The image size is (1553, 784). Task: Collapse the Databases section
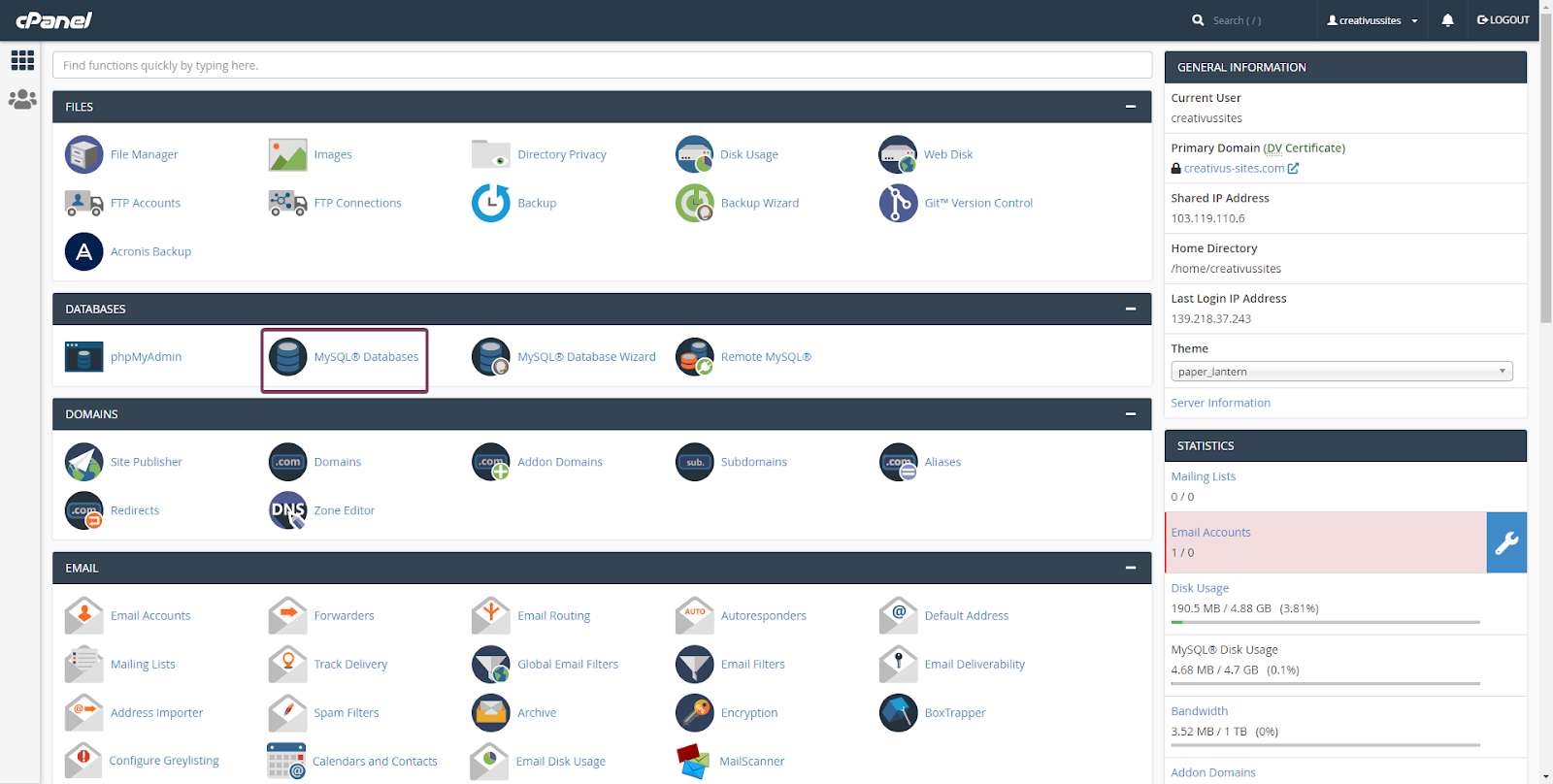click(x=1131, y=309)
